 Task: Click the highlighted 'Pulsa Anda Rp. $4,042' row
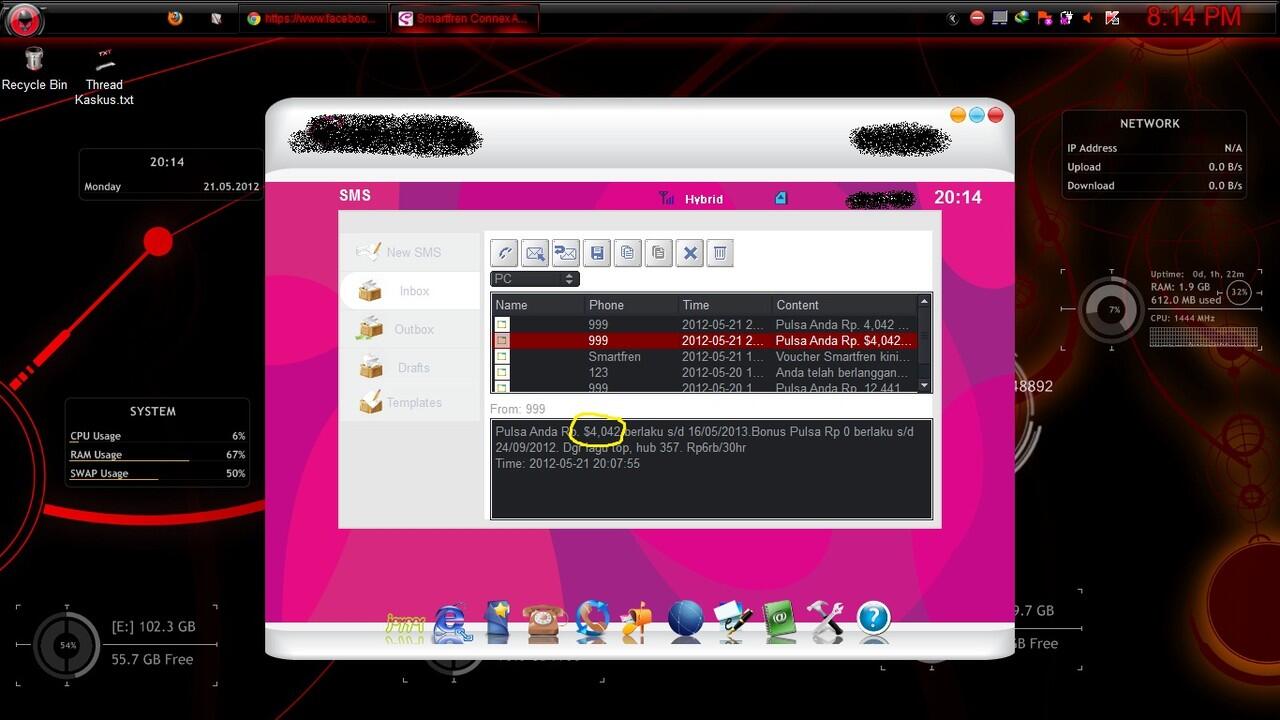(703, 340)
